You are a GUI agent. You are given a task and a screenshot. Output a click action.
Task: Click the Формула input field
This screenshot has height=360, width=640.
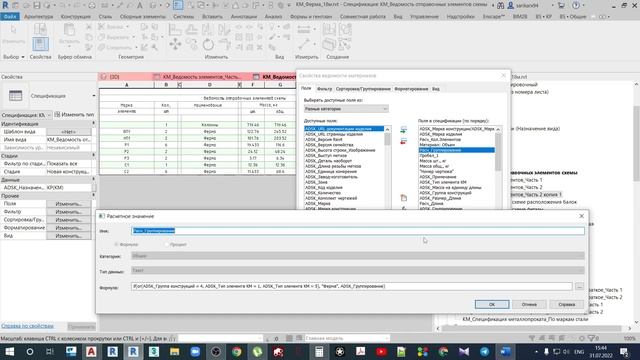click(352, 287)
